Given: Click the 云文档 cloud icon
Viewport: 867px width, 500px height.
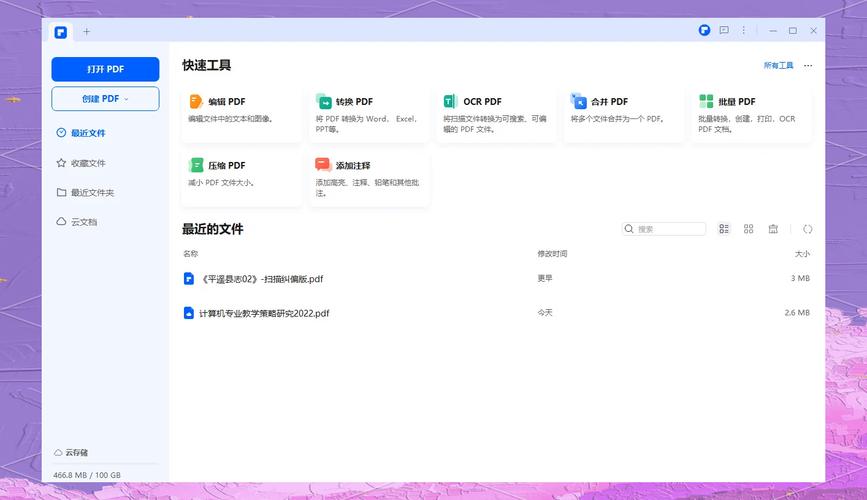Looking at the screenshot, I should tap(61, 221).
